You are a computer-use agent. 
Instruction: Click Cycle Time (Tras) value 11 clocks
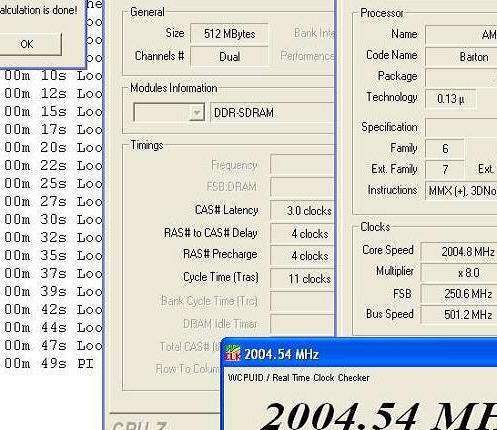coord(302,278)
